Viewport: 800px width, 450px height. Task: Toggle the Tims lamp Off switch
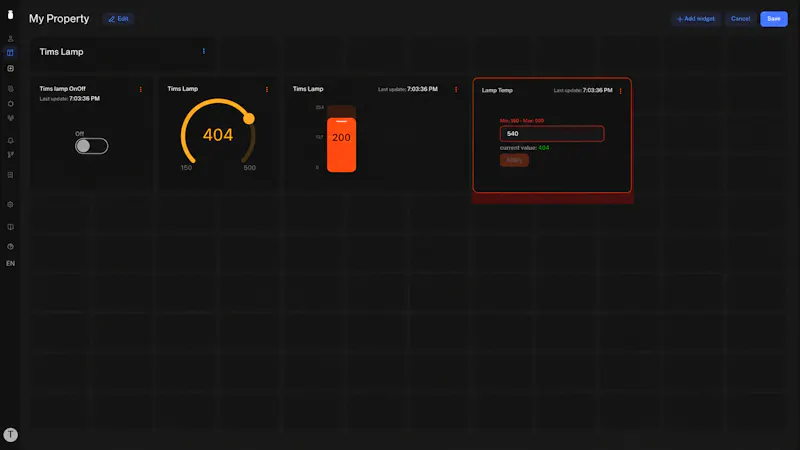click(x=92, y=146)
